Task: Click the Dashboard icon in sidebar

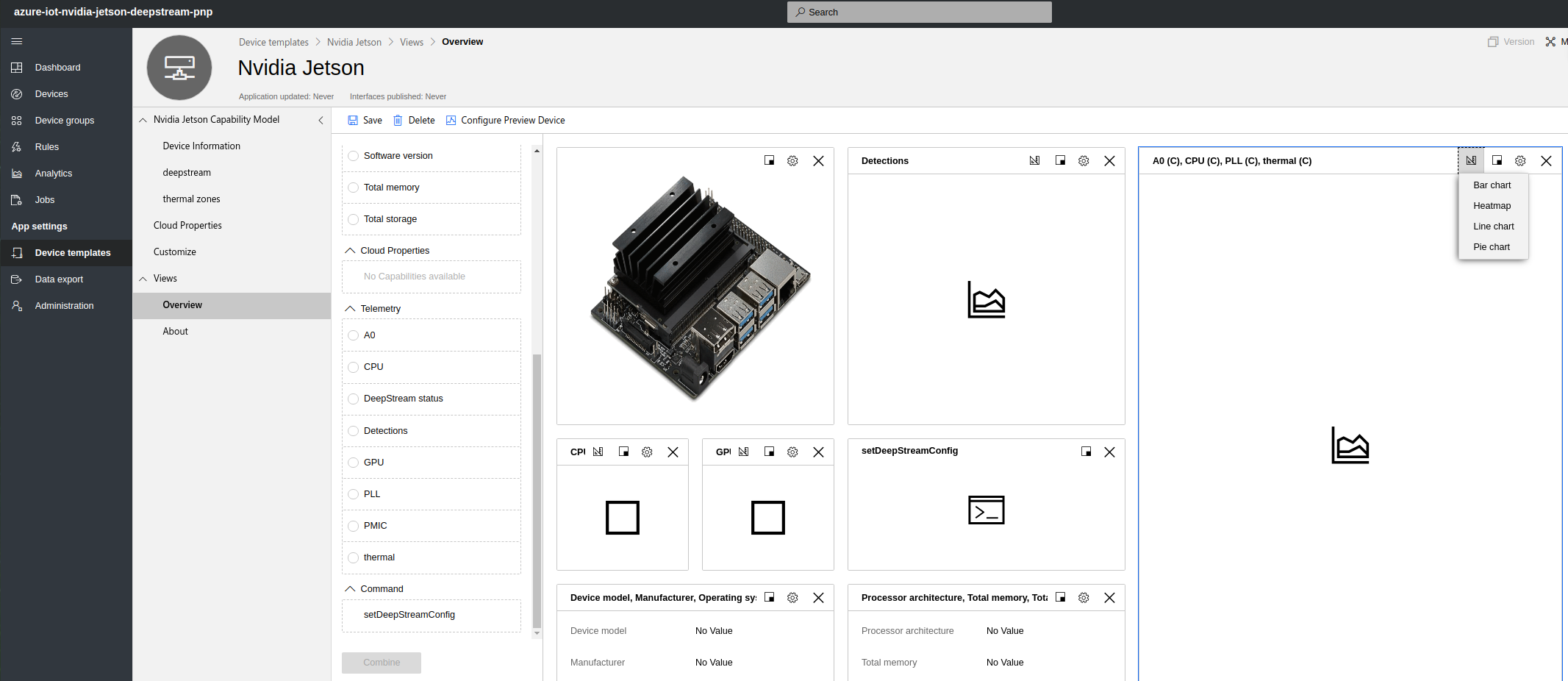Action: [x=17, y=68]
